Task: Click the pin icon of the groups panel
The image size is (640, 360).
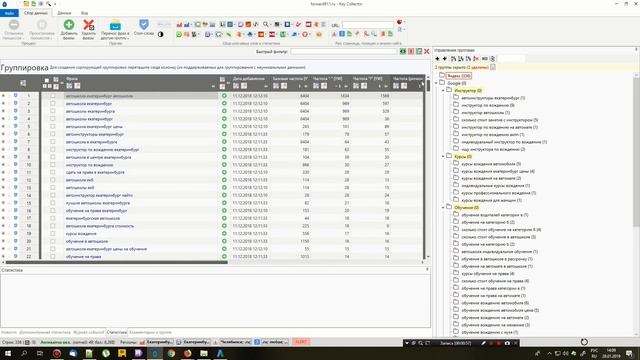Action: click(x=636, y=50)
